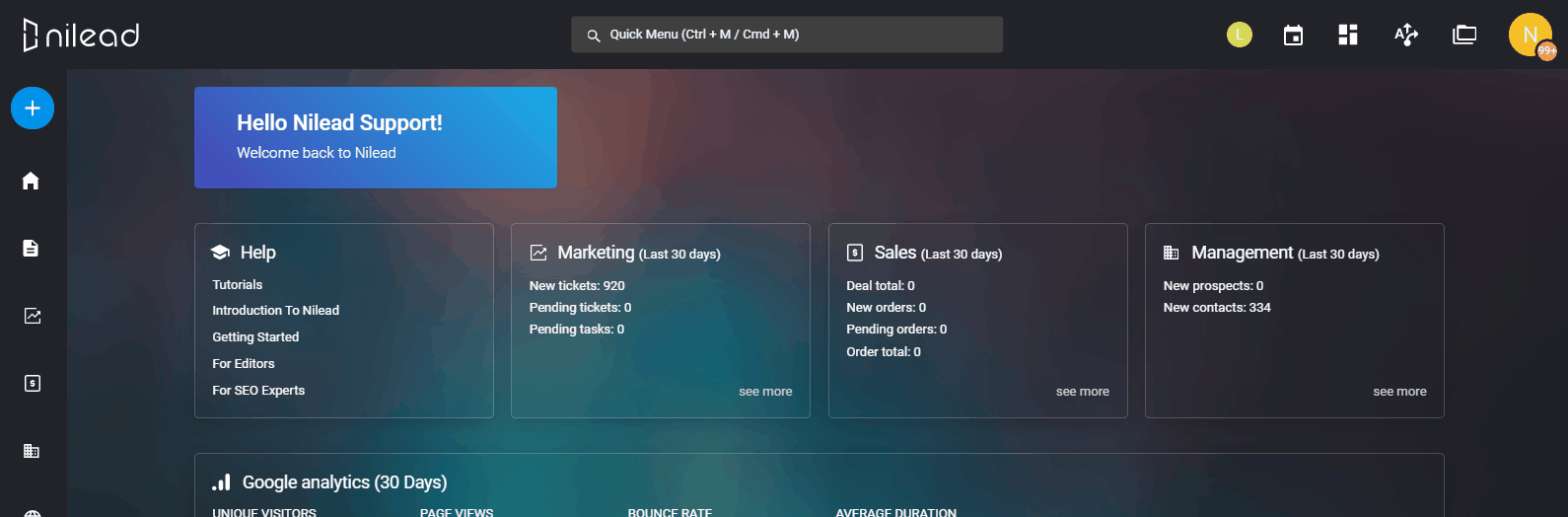The height and width of the screenshot is (517, 1568).
Task: Open the Tutorials help link
Action: (x=238, y=284)
